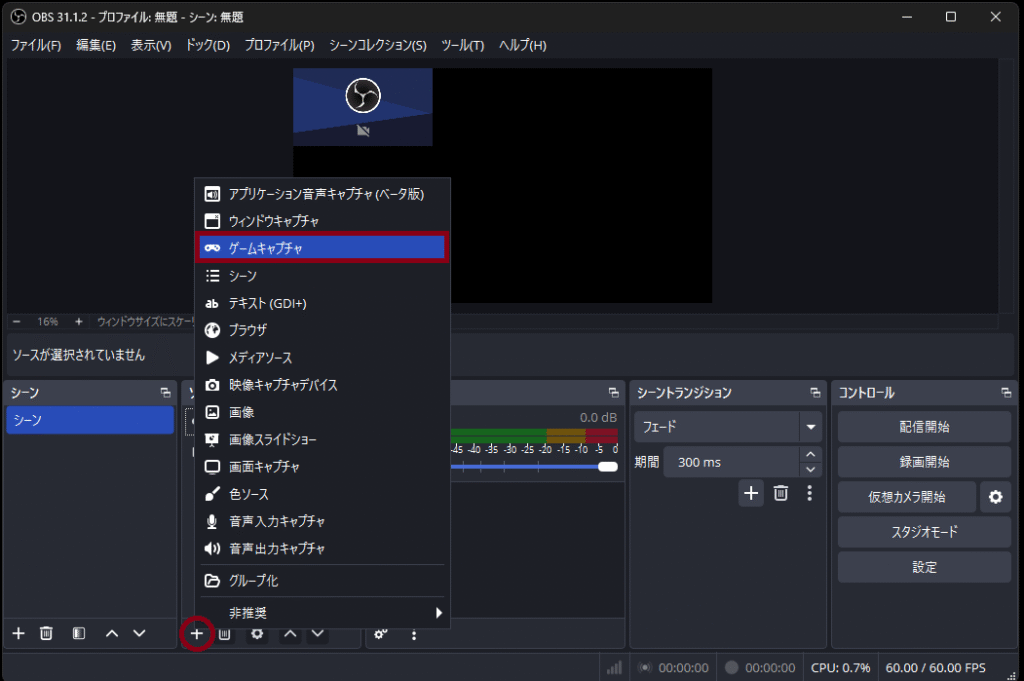Viewport: 1024px width, 681px height.
Task: Open the ヘルプ(H) menu
Action: point(522,45)
